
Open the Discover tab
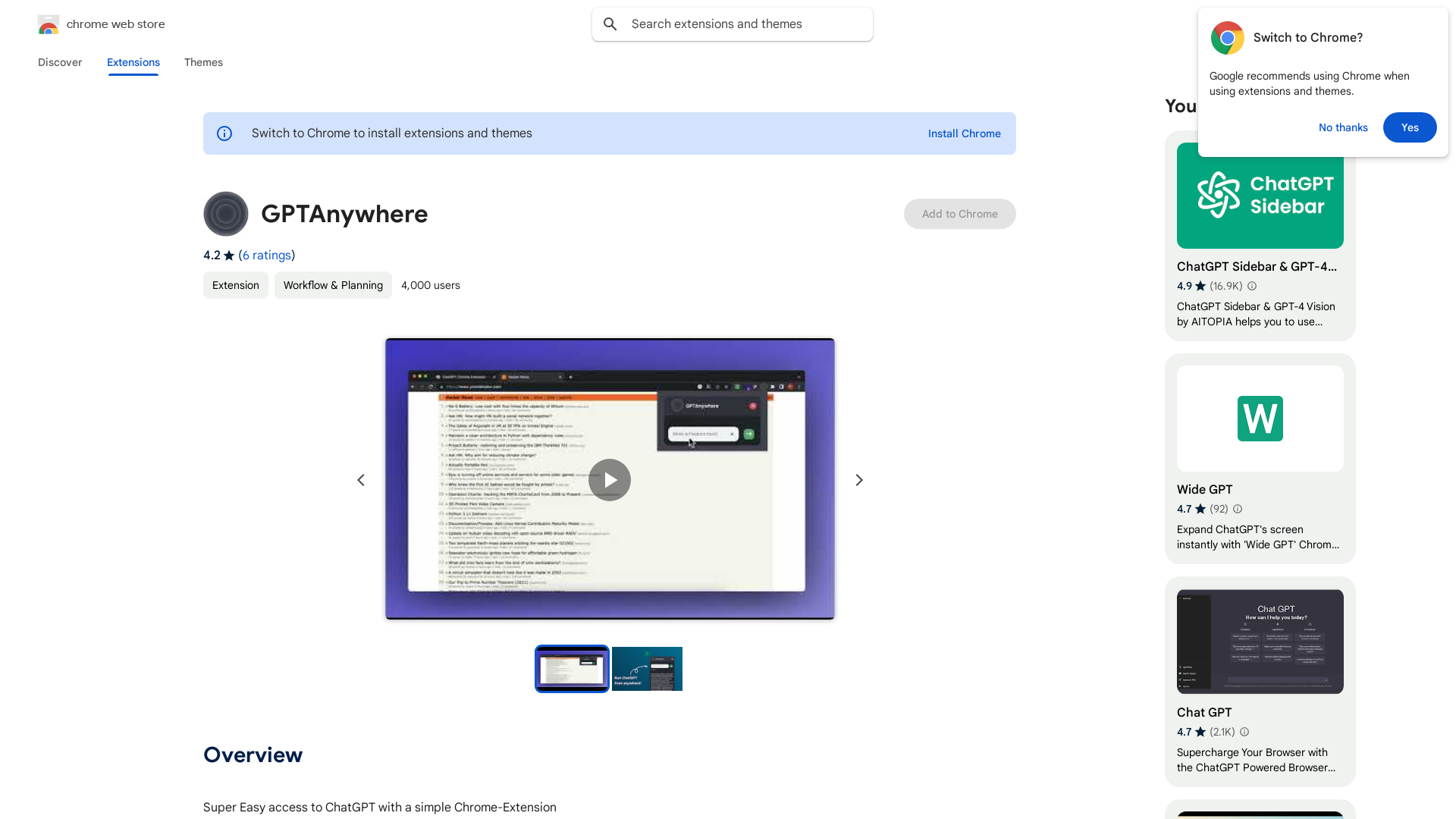click(60, 62)
